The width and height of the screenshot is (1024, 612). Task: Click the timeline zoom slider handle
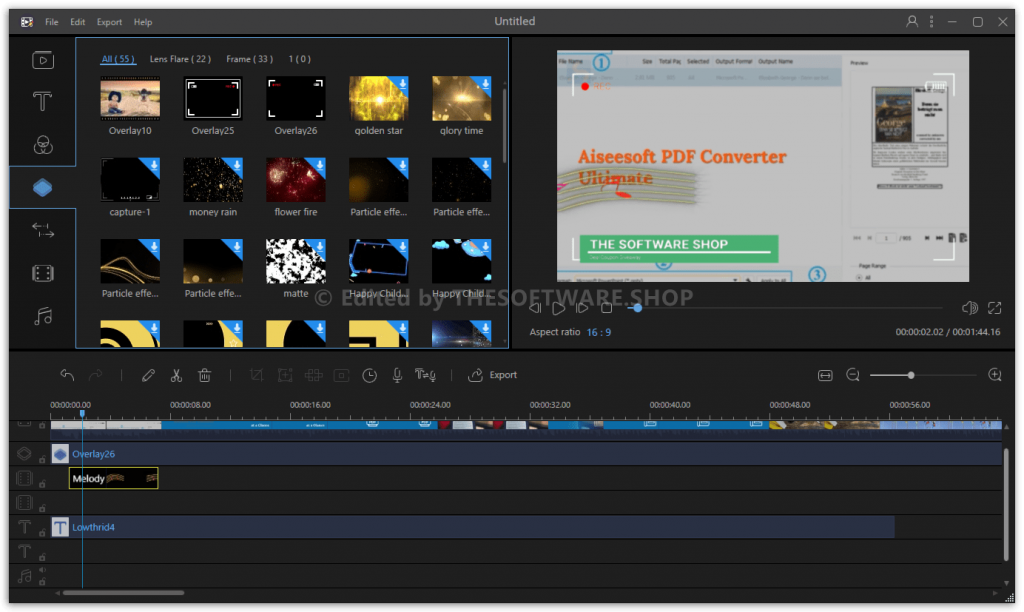910,375
